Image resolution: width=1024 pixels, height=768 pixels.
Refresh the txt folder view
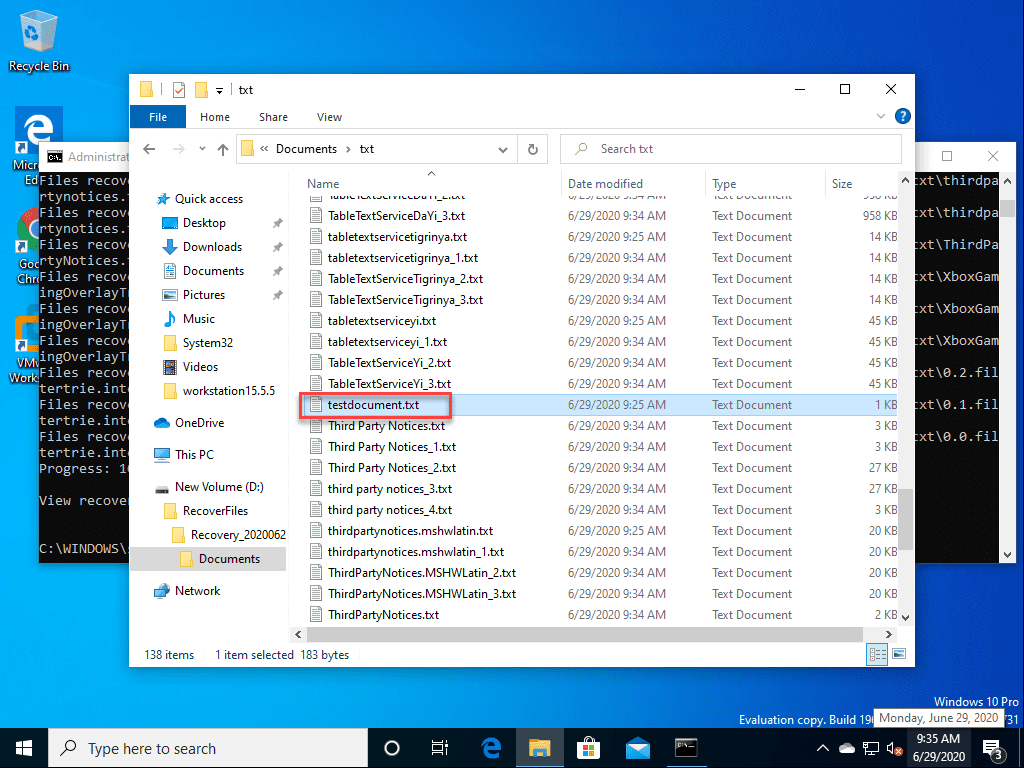click(532, 149)
